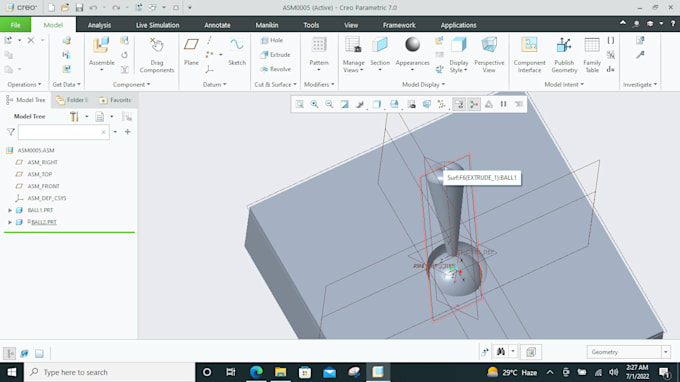Click the model tree search field
This screenshot has width=680, height=382.
[x=63, y=132]
